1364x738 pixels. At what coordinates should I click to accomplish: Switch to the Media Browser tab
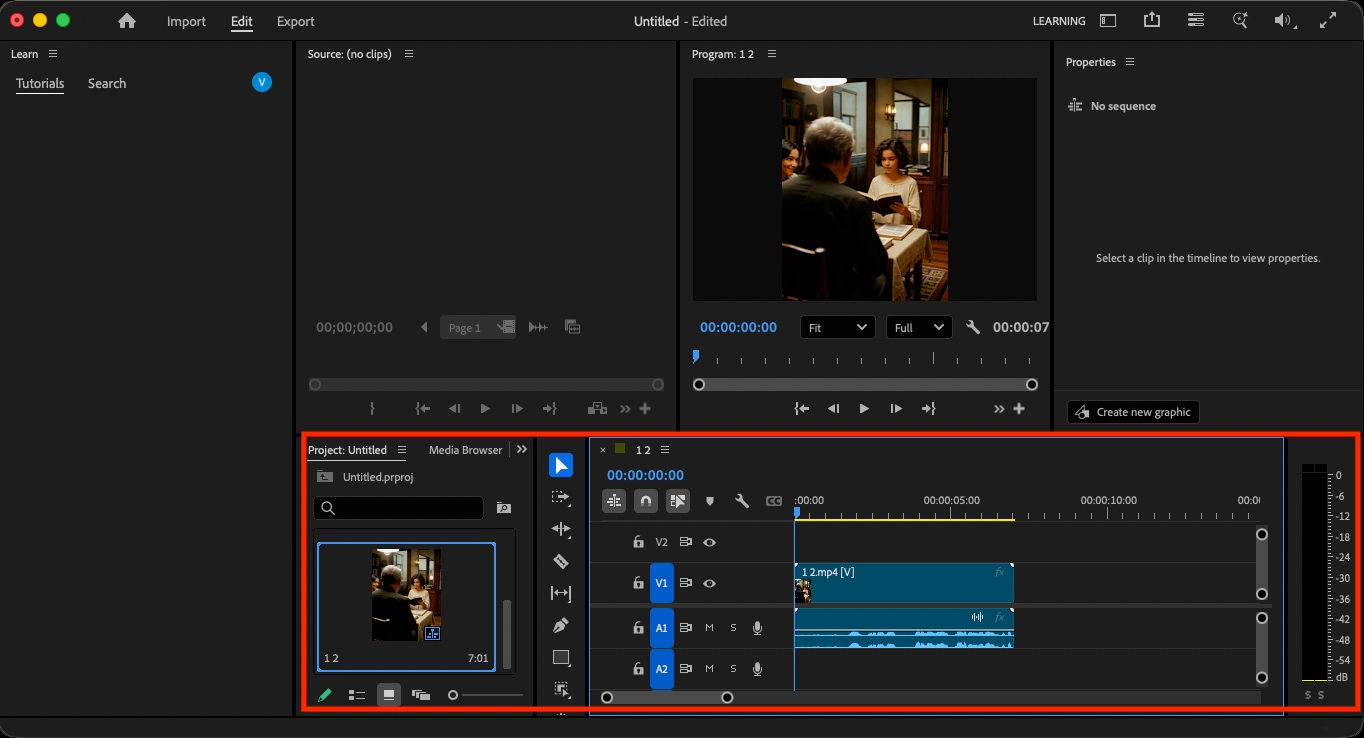coord(466,450)
